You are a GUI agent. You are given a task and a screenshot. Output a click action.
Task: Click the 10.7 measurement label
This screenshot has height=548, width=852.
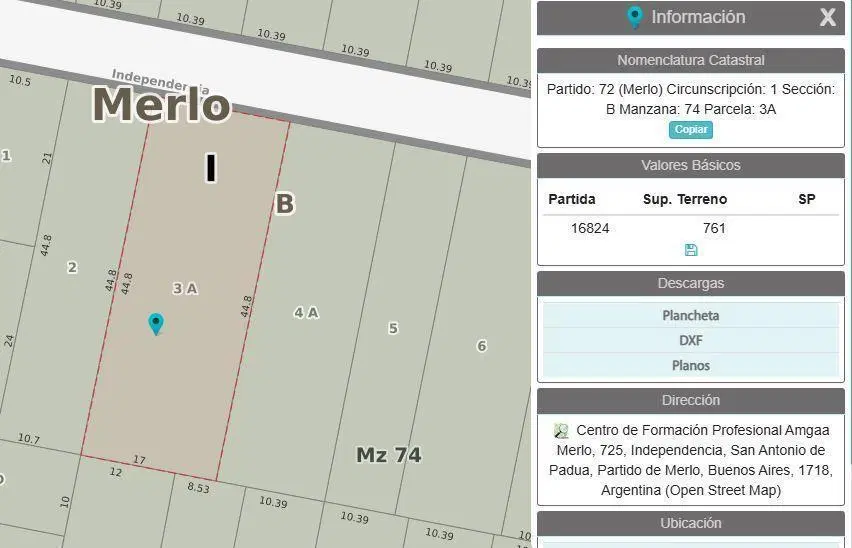(x=29, y=438)
